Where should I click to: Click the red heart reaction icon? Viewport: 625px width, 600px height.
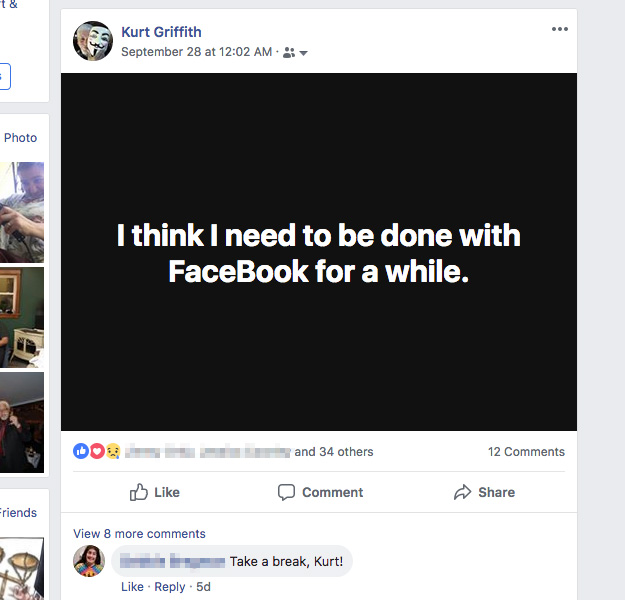pyautogui.click(x=97, y=451)
